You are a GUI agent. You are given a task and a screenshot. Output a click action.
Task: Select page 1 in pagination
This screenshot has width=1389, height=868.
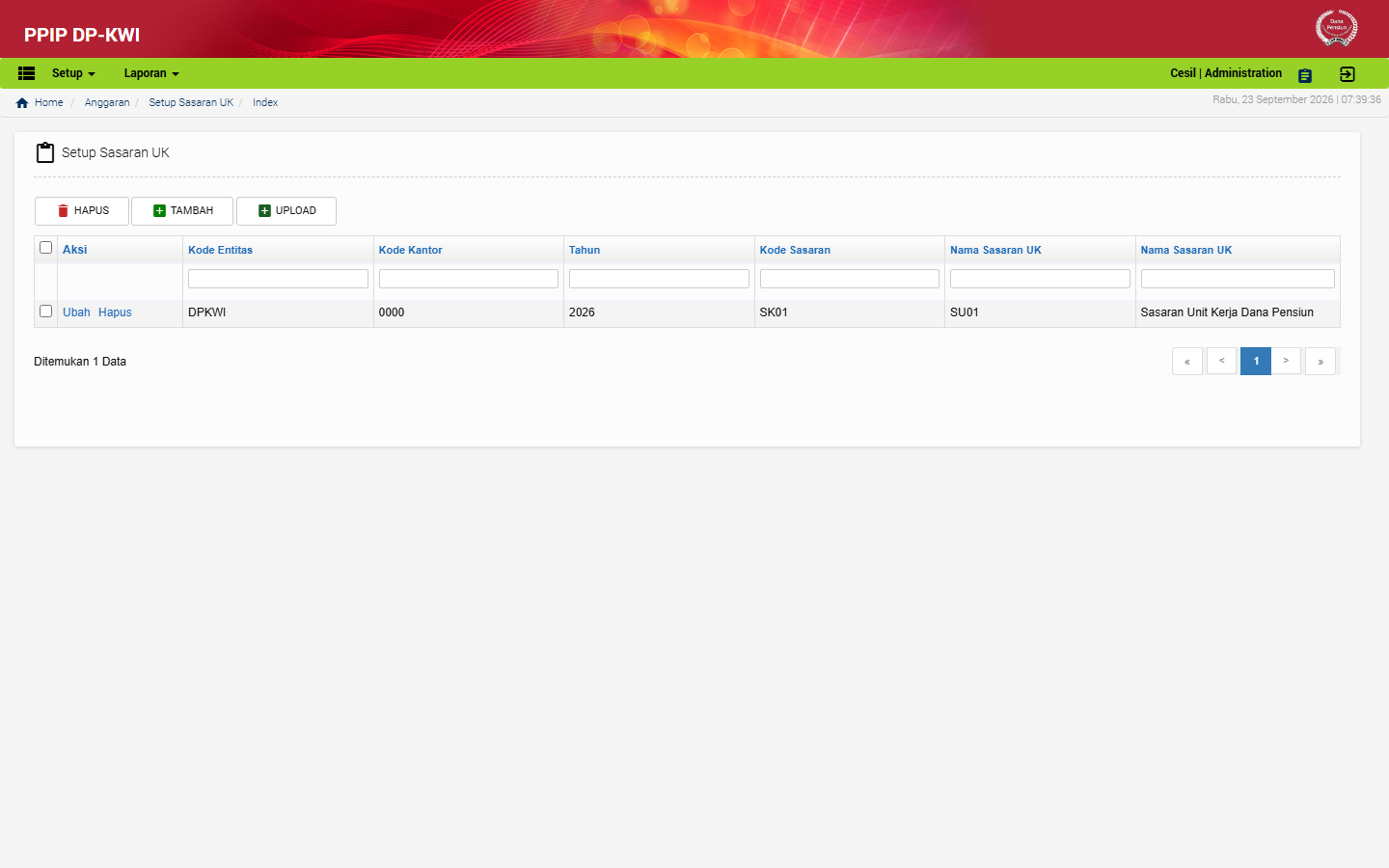tap(1256, 361)
